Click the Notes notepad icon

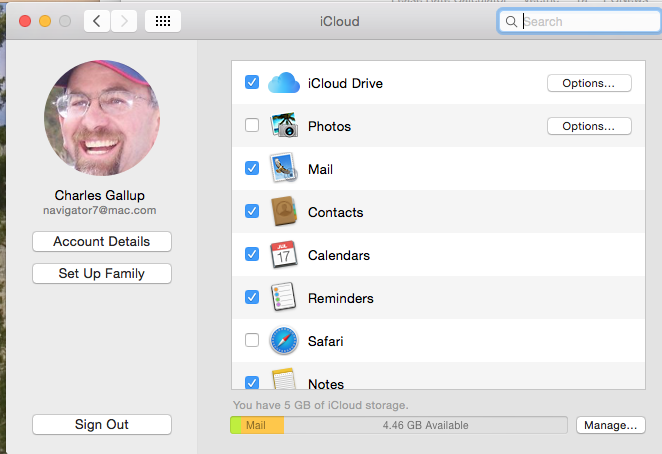[284, 380]
